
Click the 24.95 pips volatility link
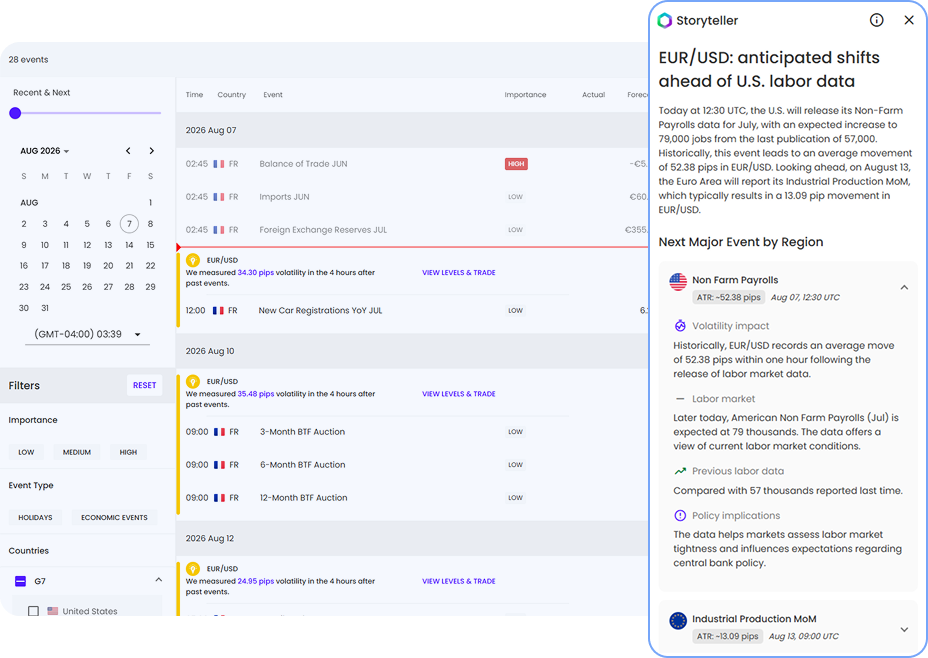(x=256, y=582)
